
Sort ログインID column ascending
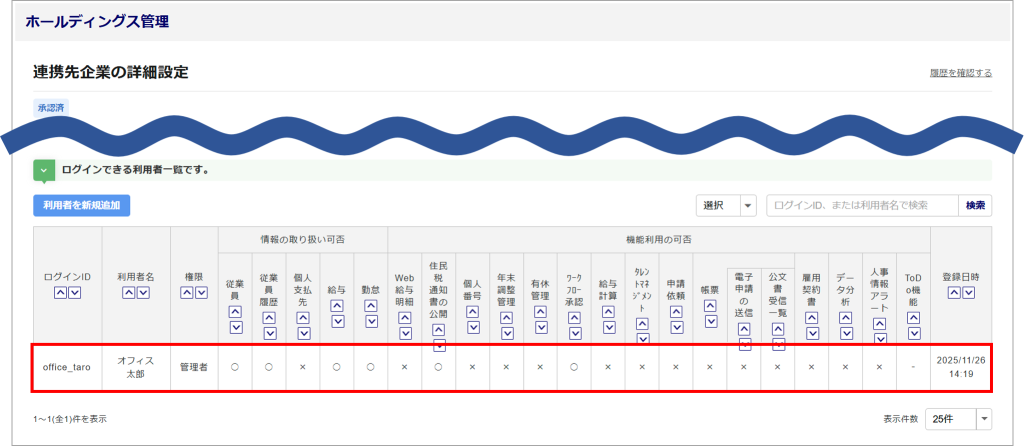(60, 293)
